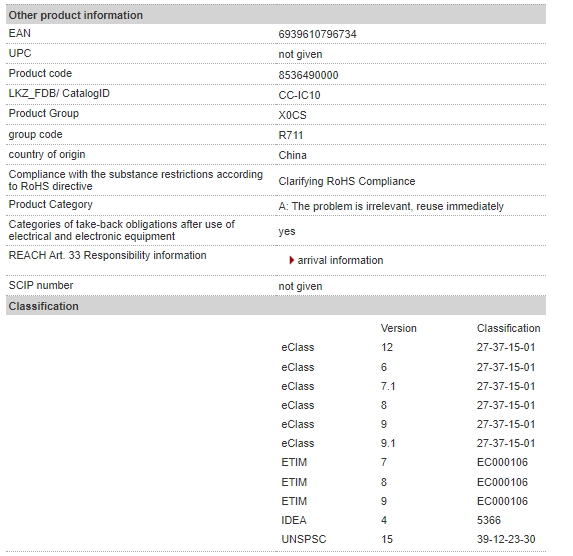Select the SCIP number not given value
The image size is (573, 556).
point(300,287)
